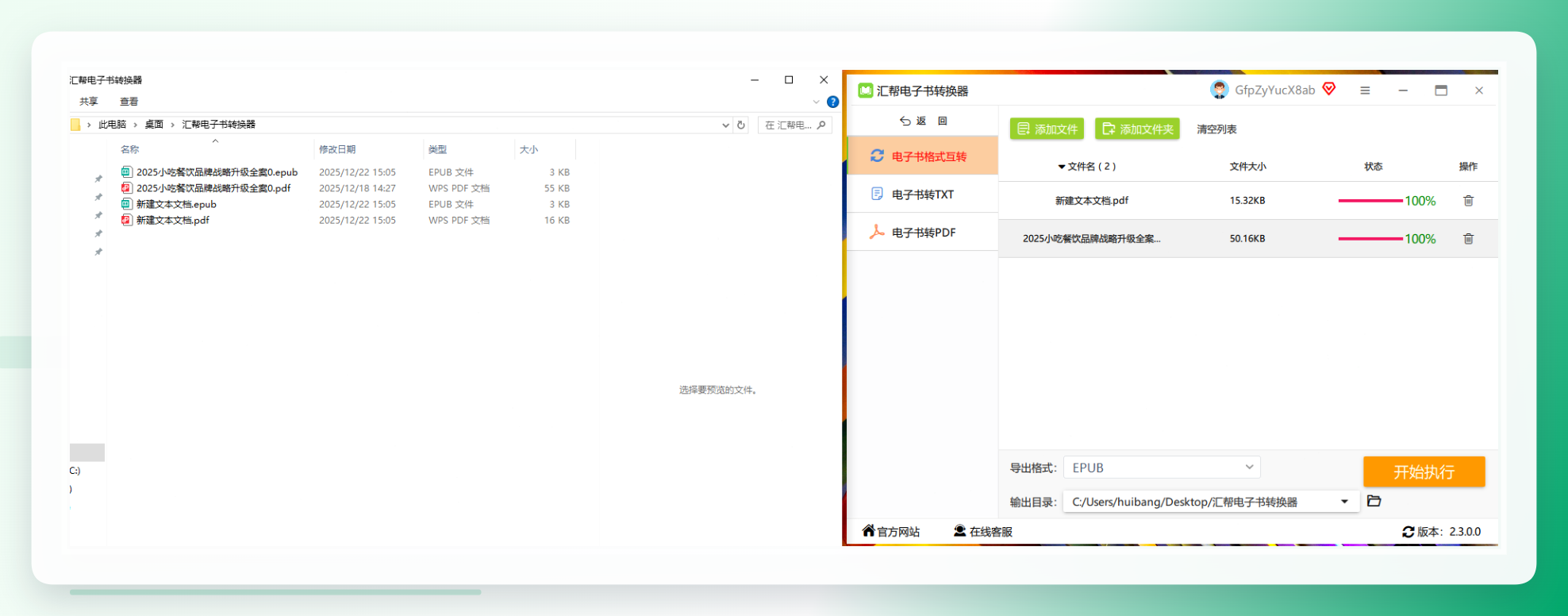Click the 添加文件 button
The image size is (1568, 616).
(1047, 129)
